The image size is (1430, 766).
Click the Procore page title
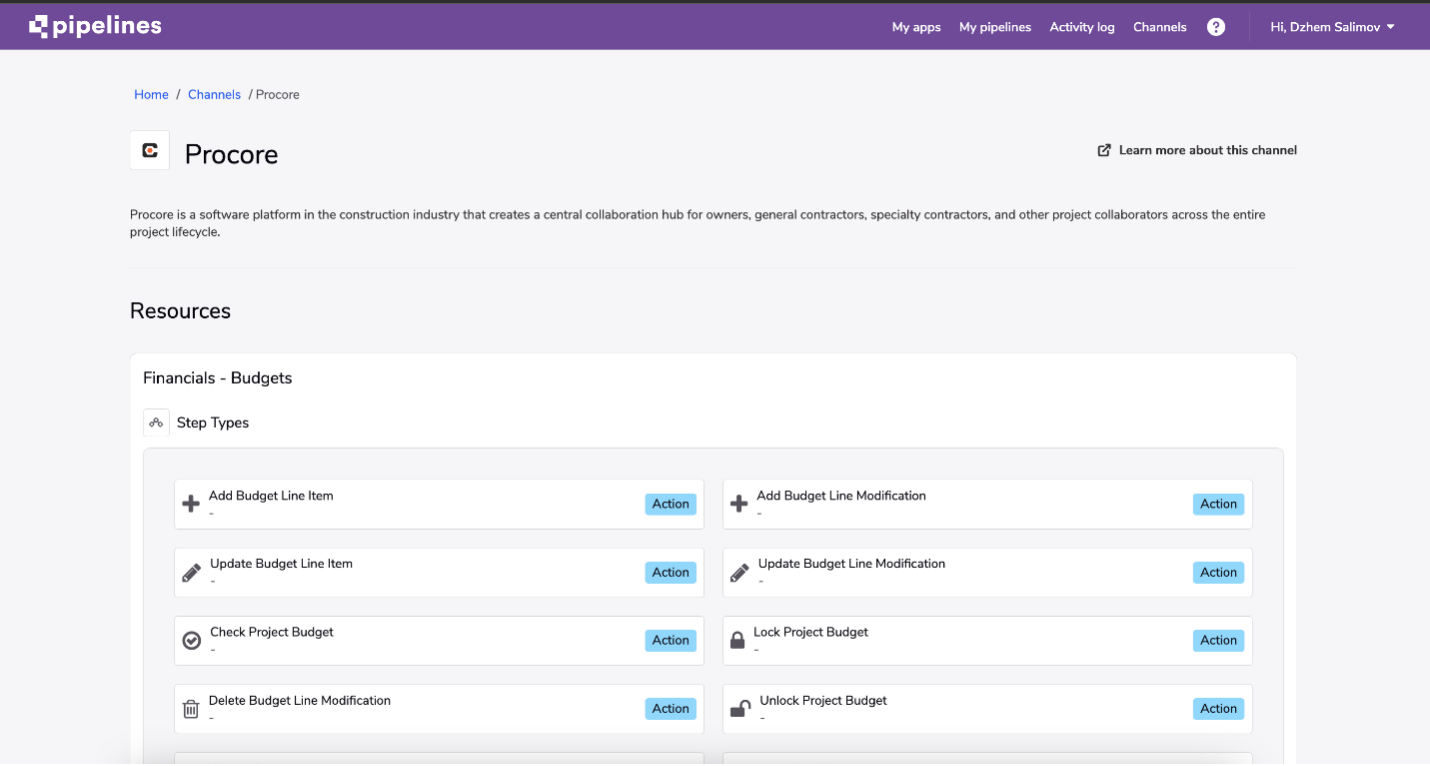point(231,154)
